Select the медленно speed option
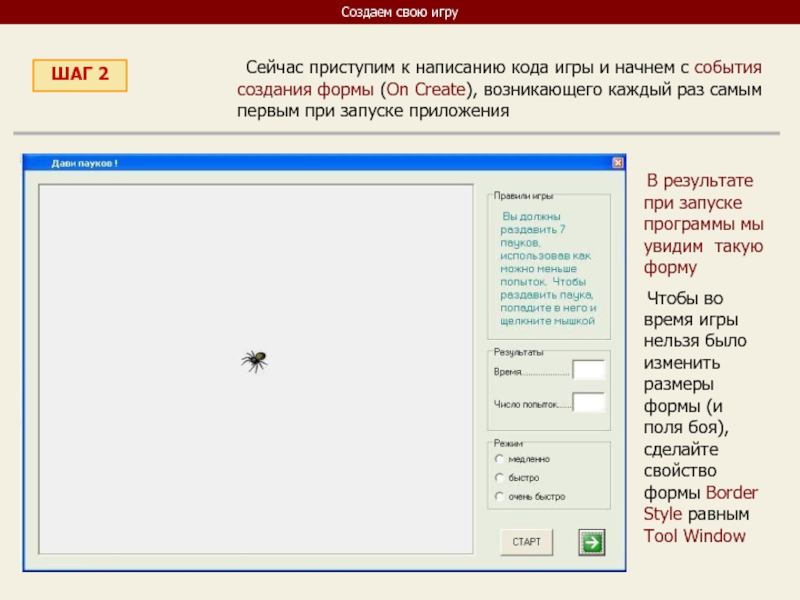The image size is (800, 600). coord(499,459)
